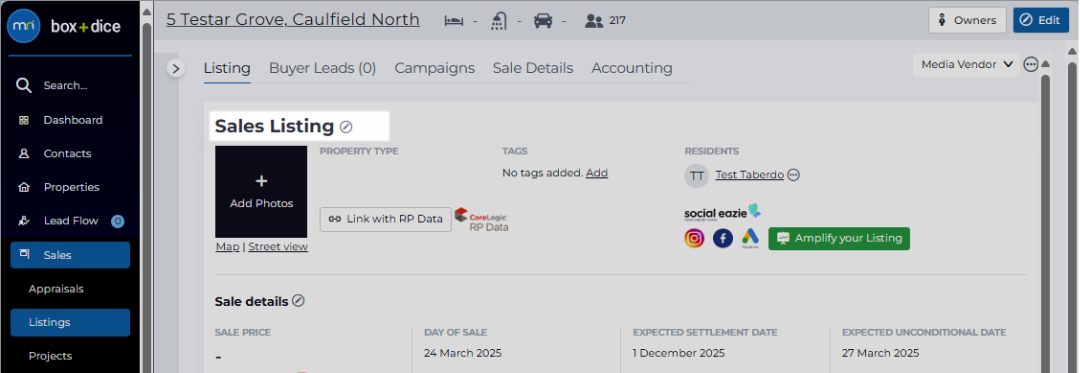Click the unconditional date 27 March 2025
Screen dimensions: 1080x373
[880, 353]
